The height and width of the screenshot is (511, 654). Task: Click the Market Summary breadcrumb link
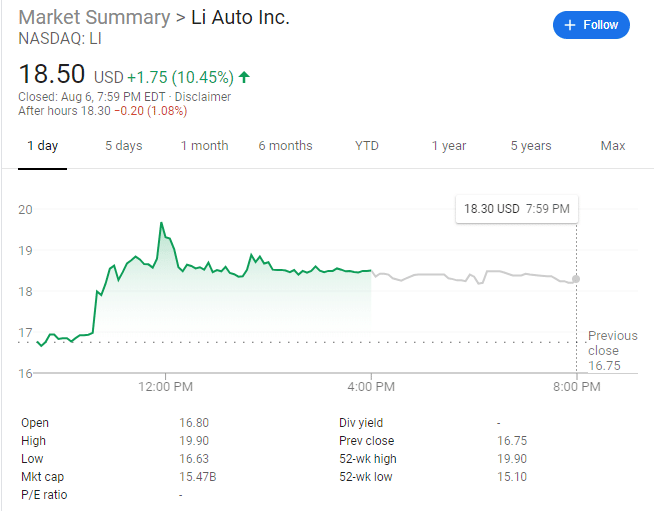click(x=94, y=18)
